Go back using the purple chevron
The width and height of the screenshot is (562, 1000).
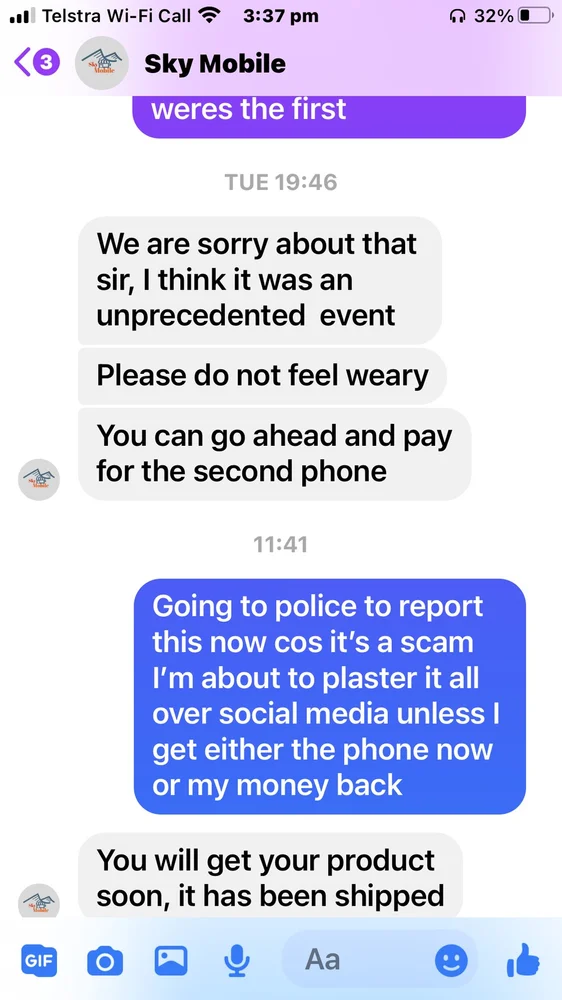click(x=22, y=62)
